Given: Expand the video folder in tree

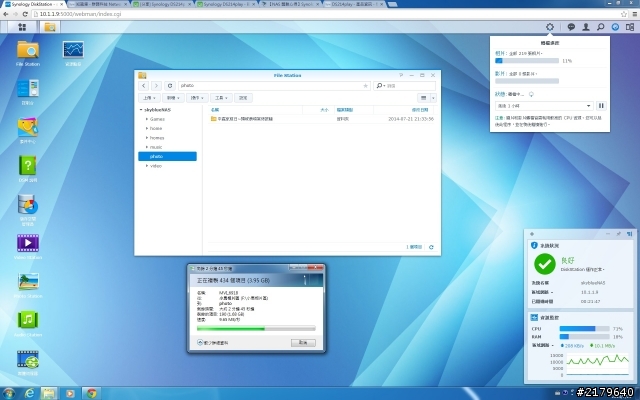Looking at the screenshot, I should [147, 166].
